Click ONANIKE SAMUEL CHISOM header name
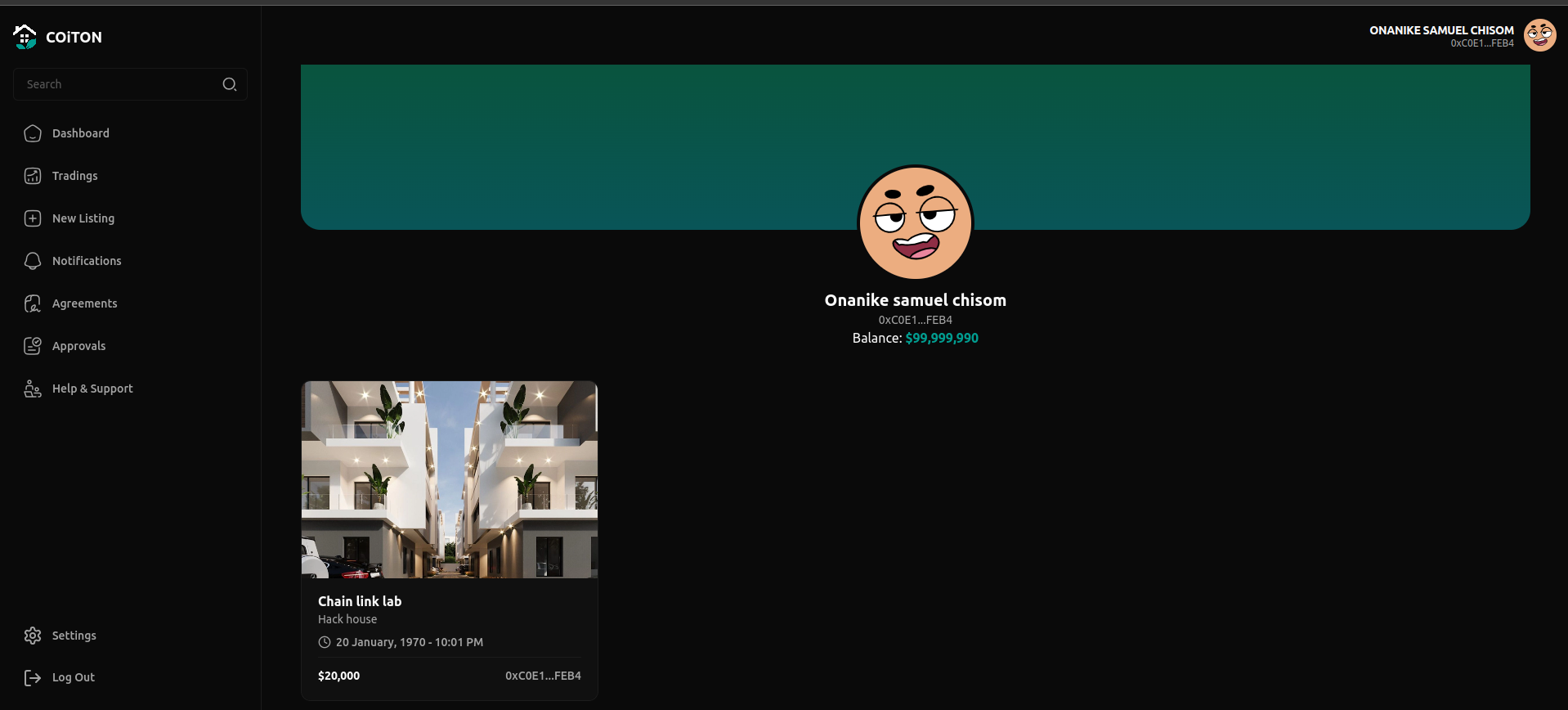Viewport: 1568px width, 710px height. (1441, 30)
